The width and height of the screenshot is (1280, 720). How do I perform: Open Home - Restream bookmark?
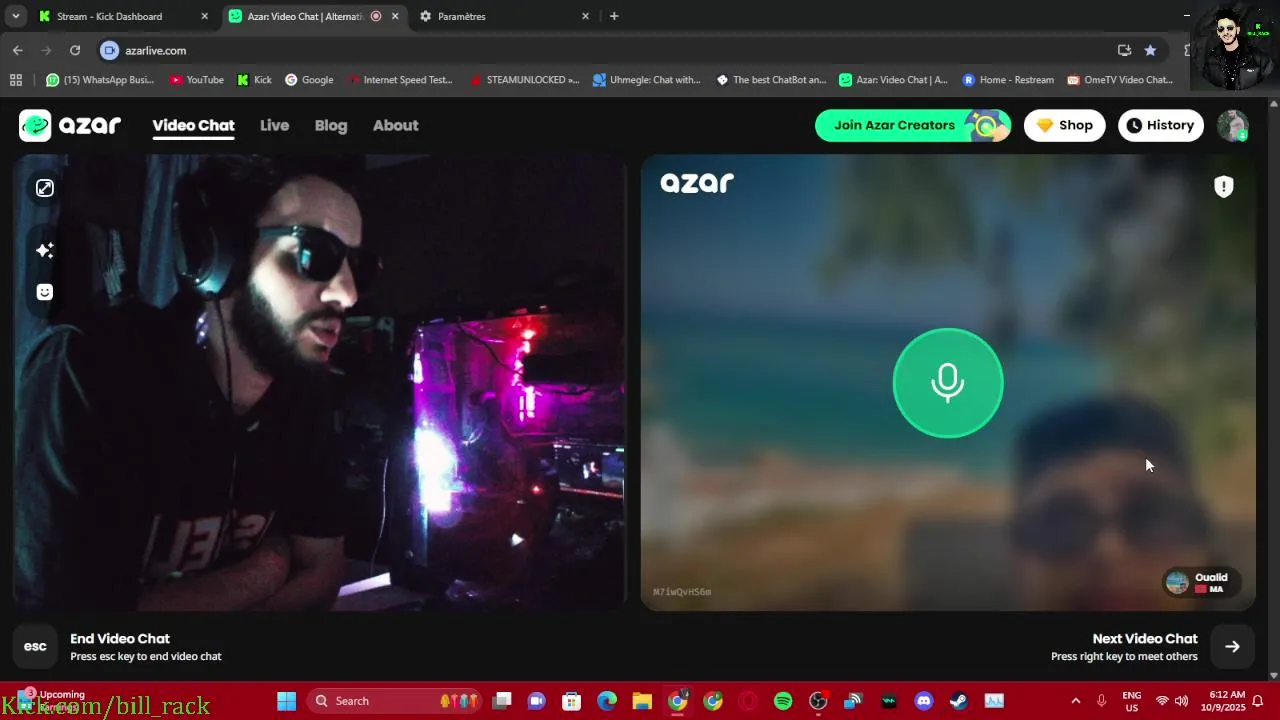[1008, 80]
